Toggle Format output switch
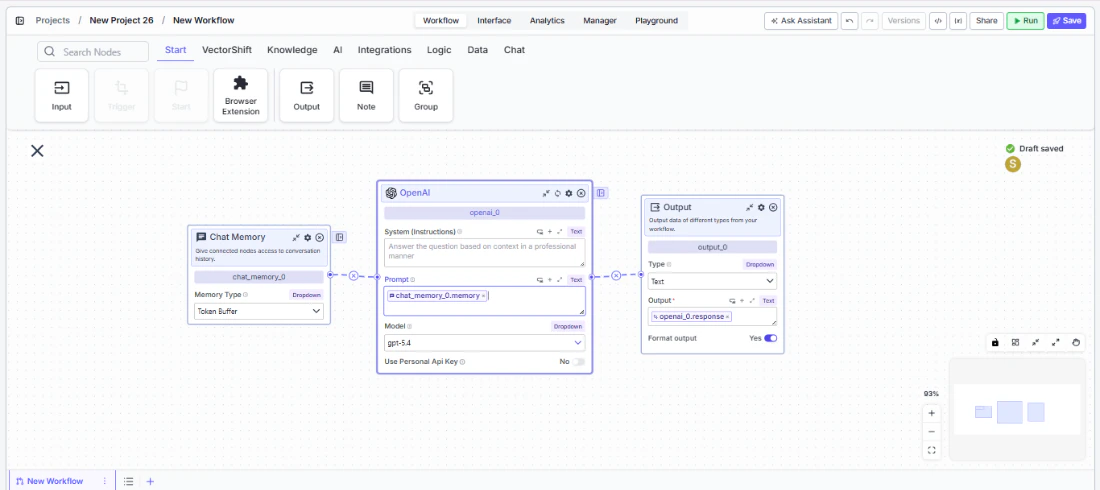1100x490 pixels. [770, 338]
